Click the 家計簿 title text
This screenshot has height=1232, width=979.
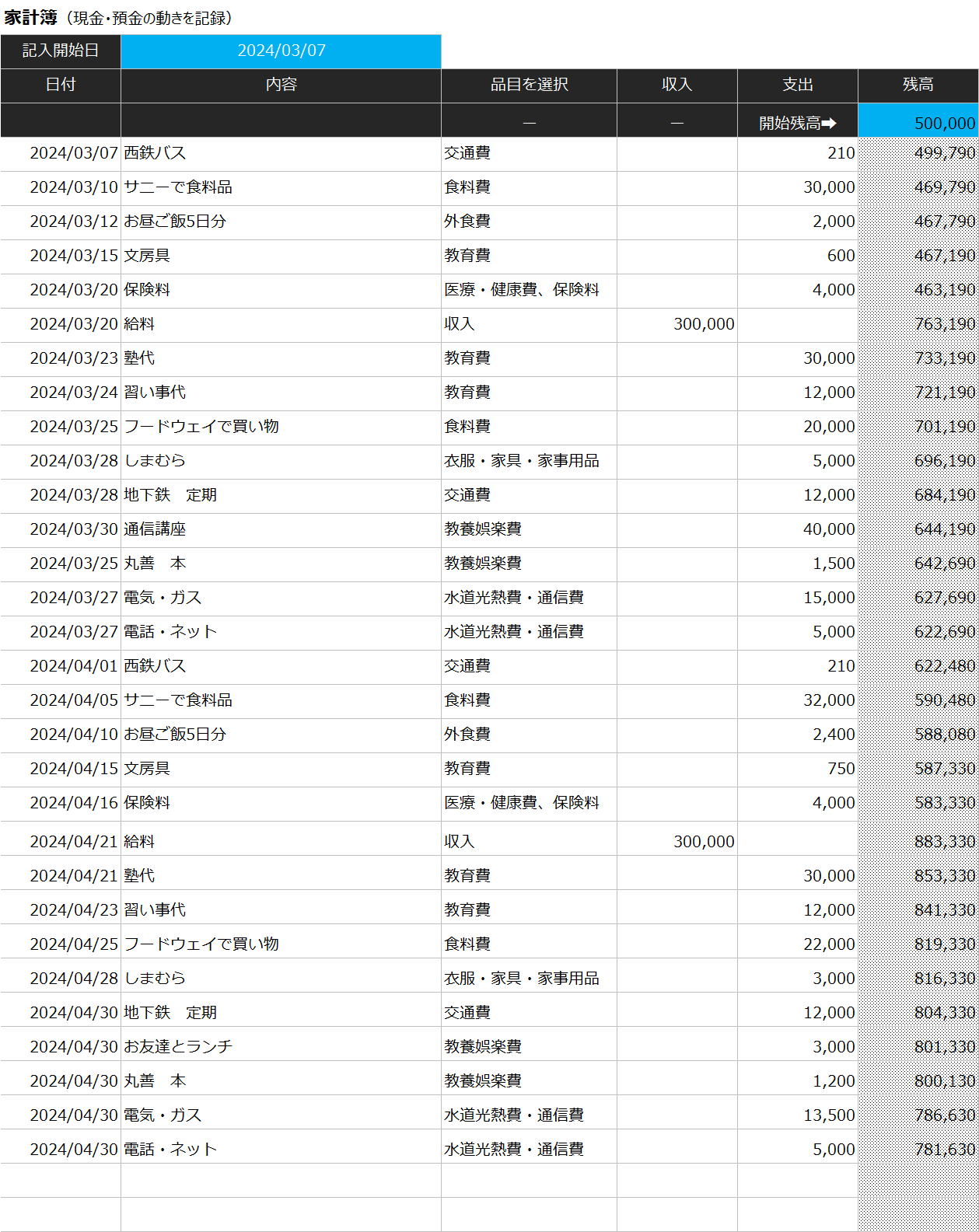tap(31, 17)
